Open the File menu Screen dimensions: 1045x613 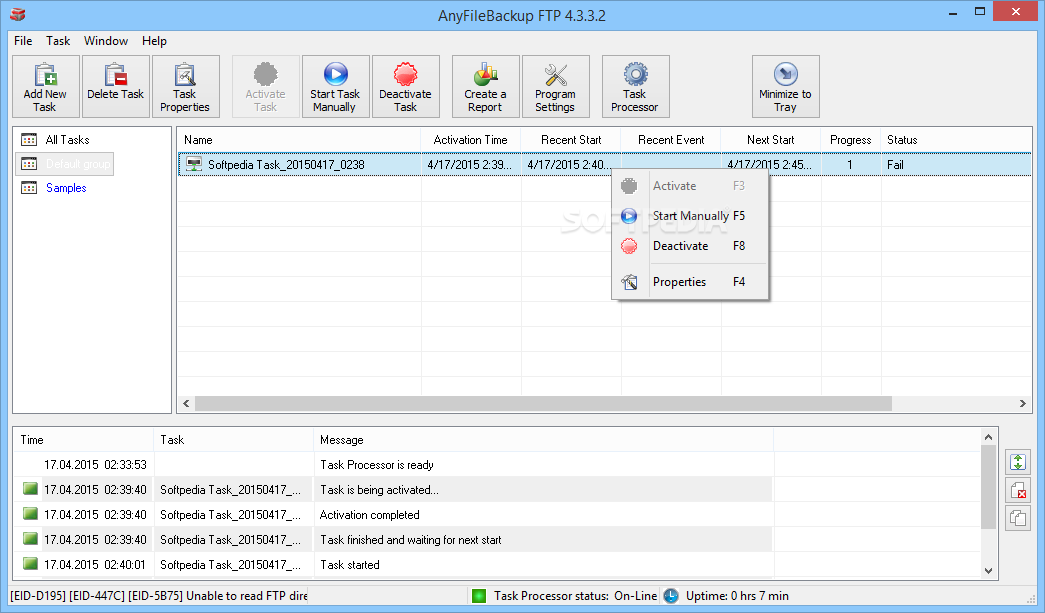(23, 41)
